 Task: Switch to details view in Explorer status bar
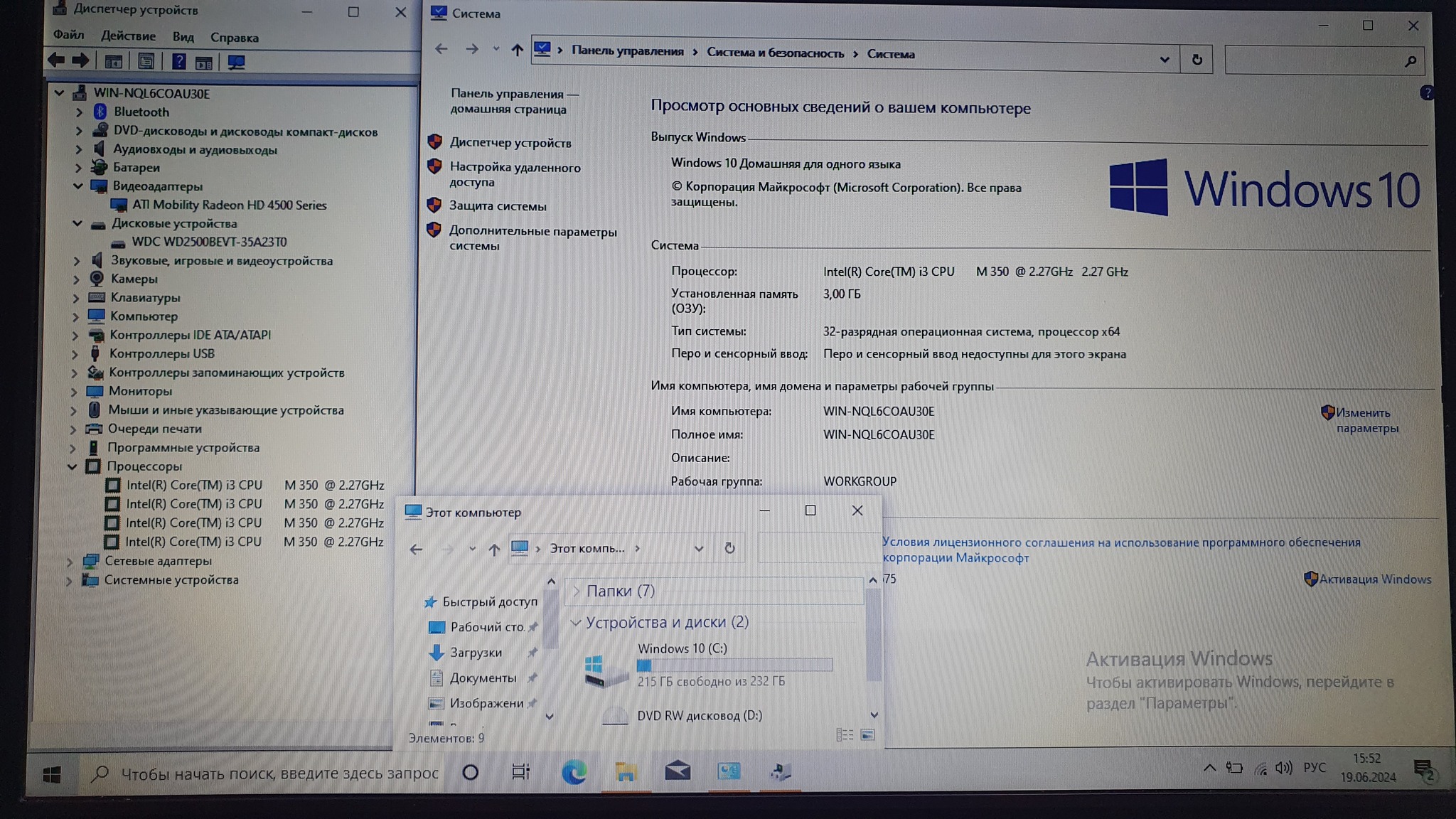click(845, 734)
